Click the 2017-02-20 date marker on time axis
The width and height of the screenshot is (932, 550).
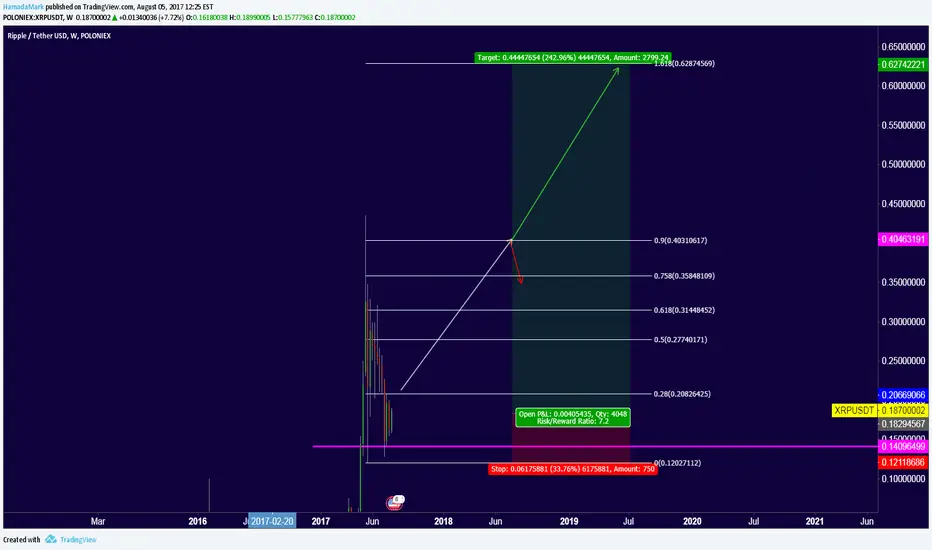pos(272,521)
